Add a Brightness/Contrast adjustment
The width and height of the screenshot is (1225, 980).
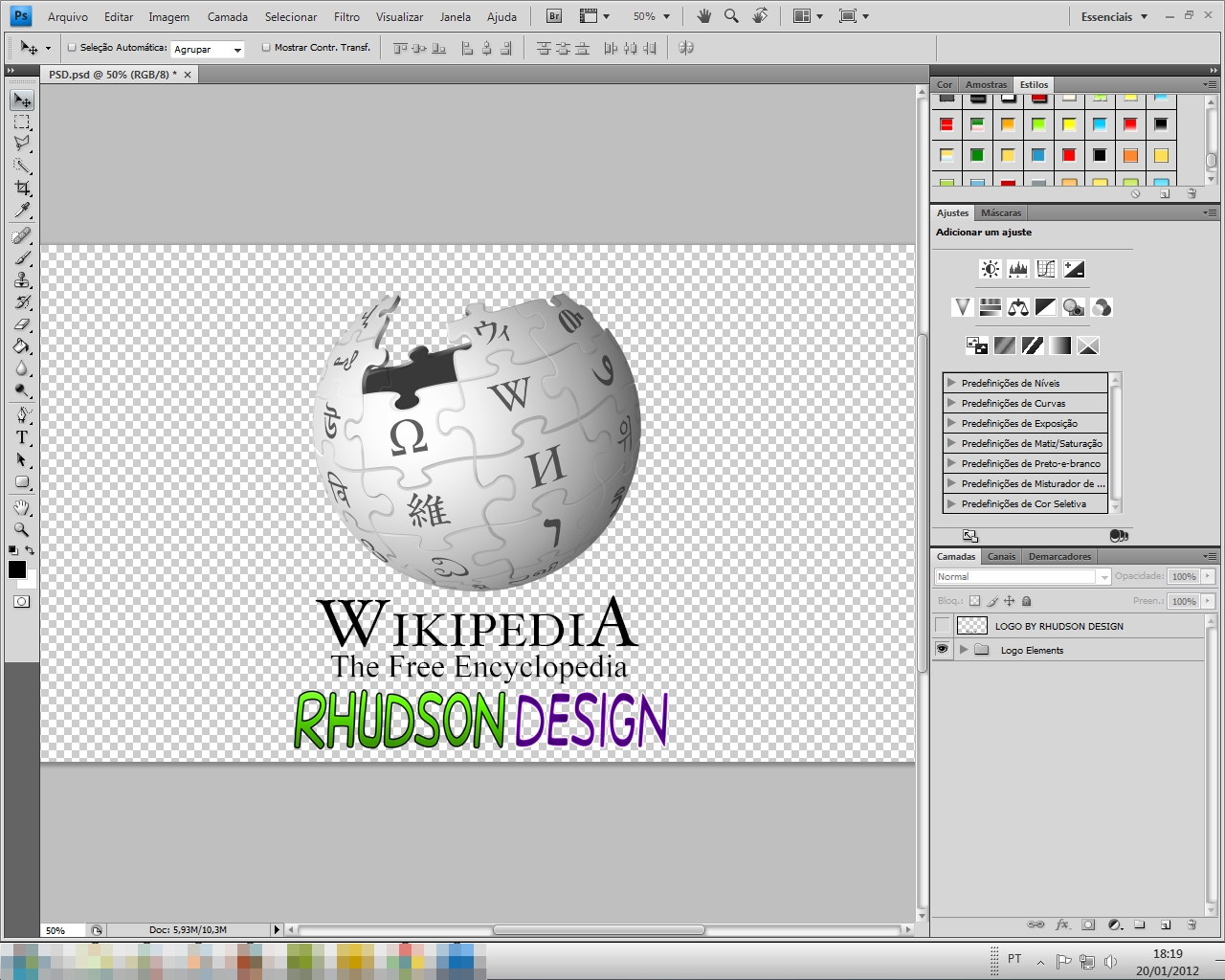coord(990,269)
